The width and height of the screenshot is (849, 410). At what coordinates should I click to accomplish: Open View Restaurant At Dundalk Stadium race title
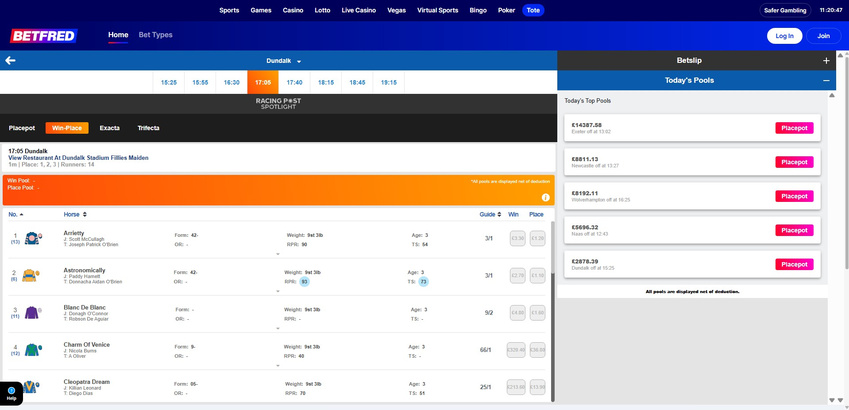click(x=78, y=158)
